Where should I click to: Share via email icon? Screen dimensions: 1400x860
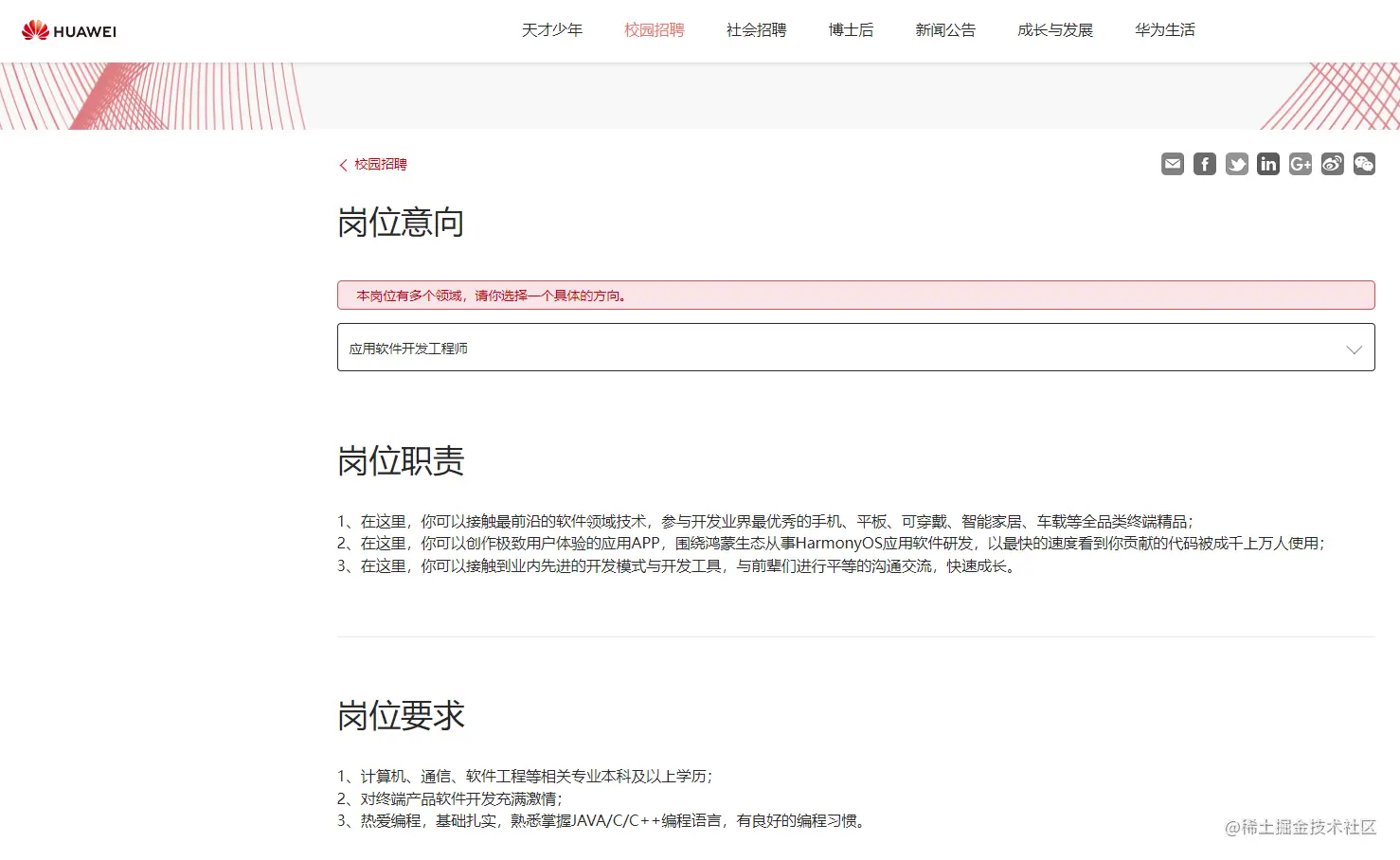pos(1173,164)
